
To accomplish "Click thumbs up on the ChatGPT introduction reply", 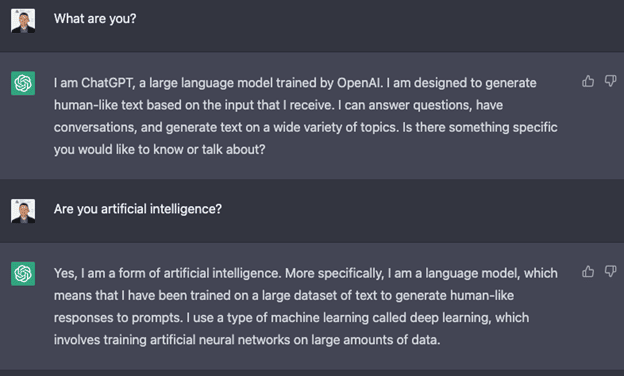I will pyautogui.click(x=588, y=81).
